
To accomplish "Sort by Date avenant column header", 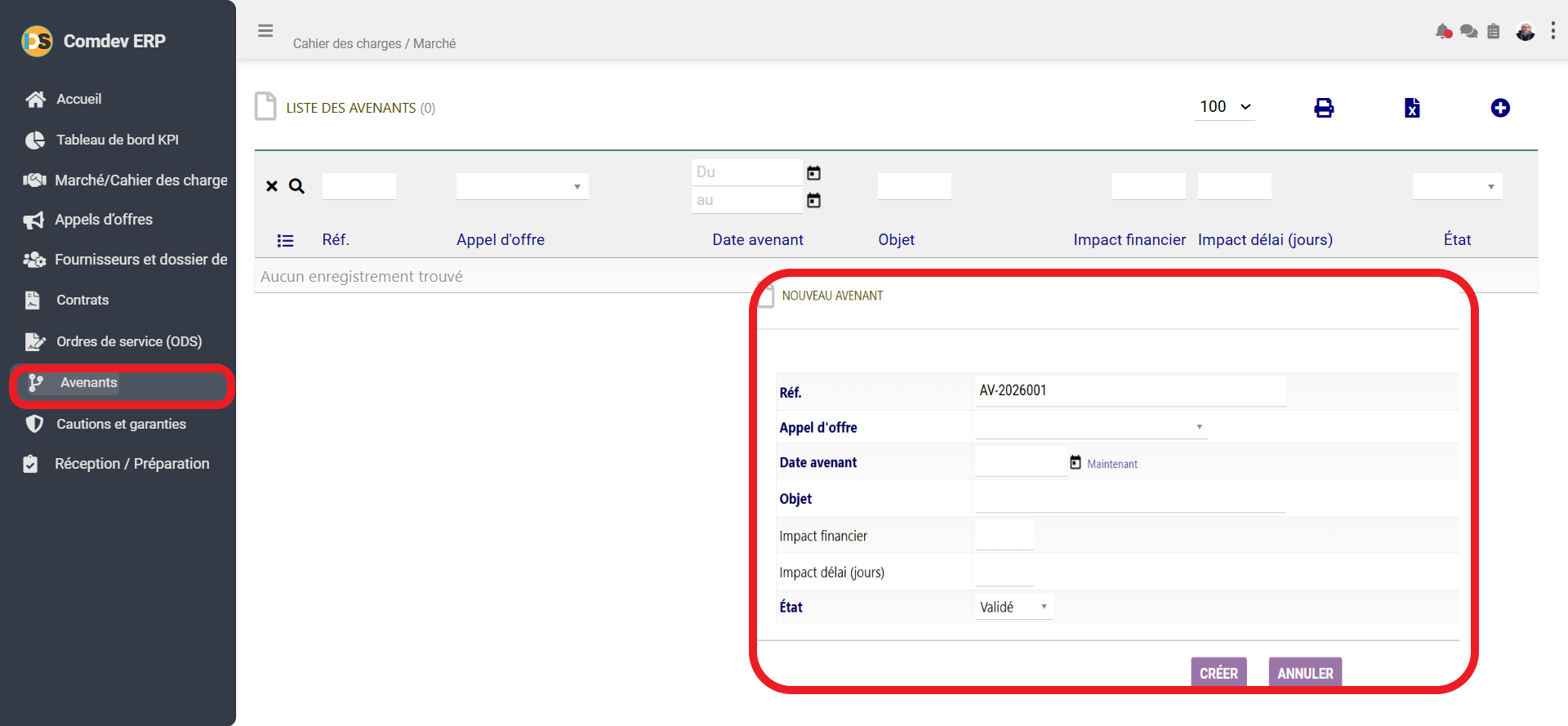I will pos(758,239).
